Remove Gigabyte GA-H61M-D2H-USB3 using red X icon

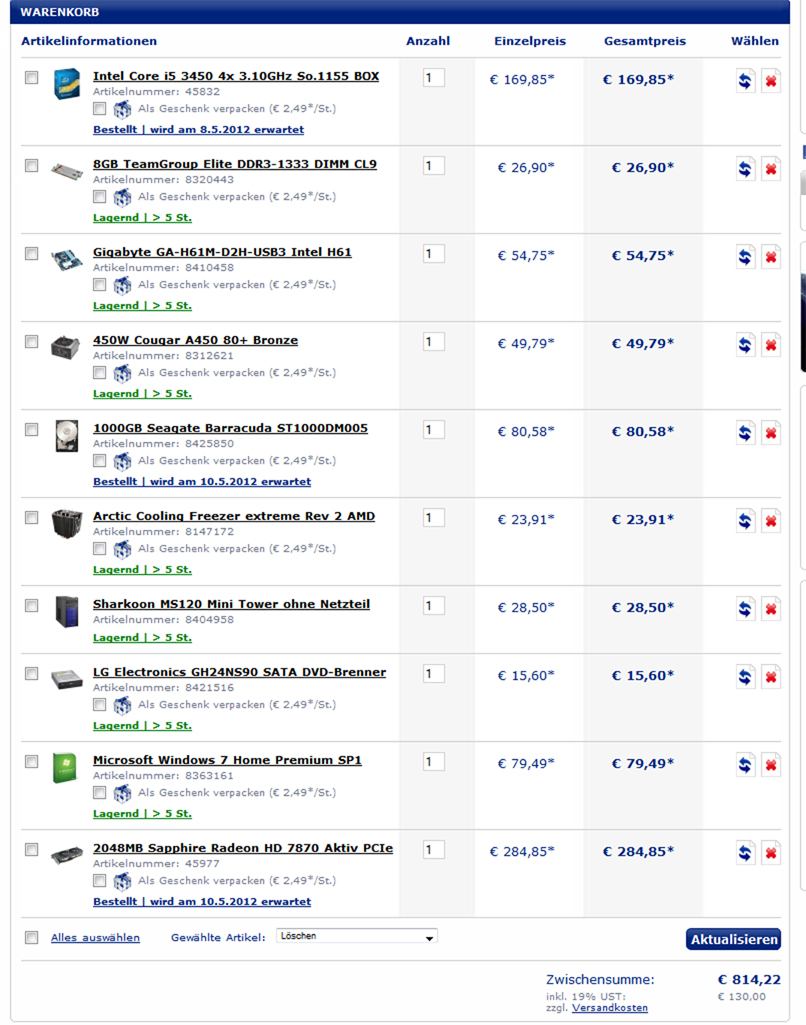771,257
